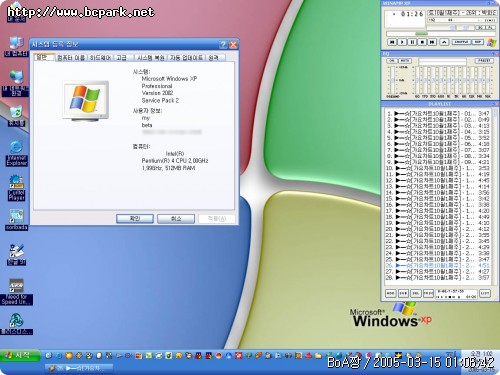Click the 16K equalizer band slider

[x=488, y=80]
